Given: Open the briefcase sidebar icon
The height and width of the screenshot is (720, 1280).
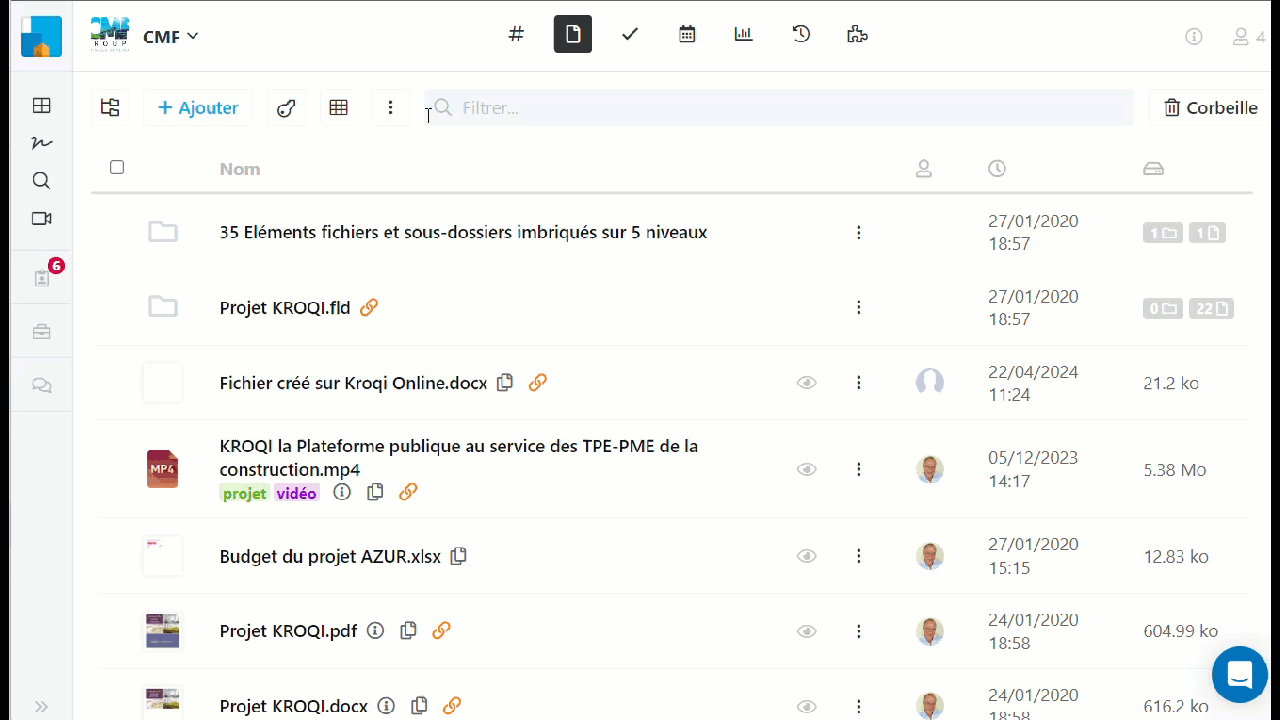Looking at the screenshot, I should (41, 331).
